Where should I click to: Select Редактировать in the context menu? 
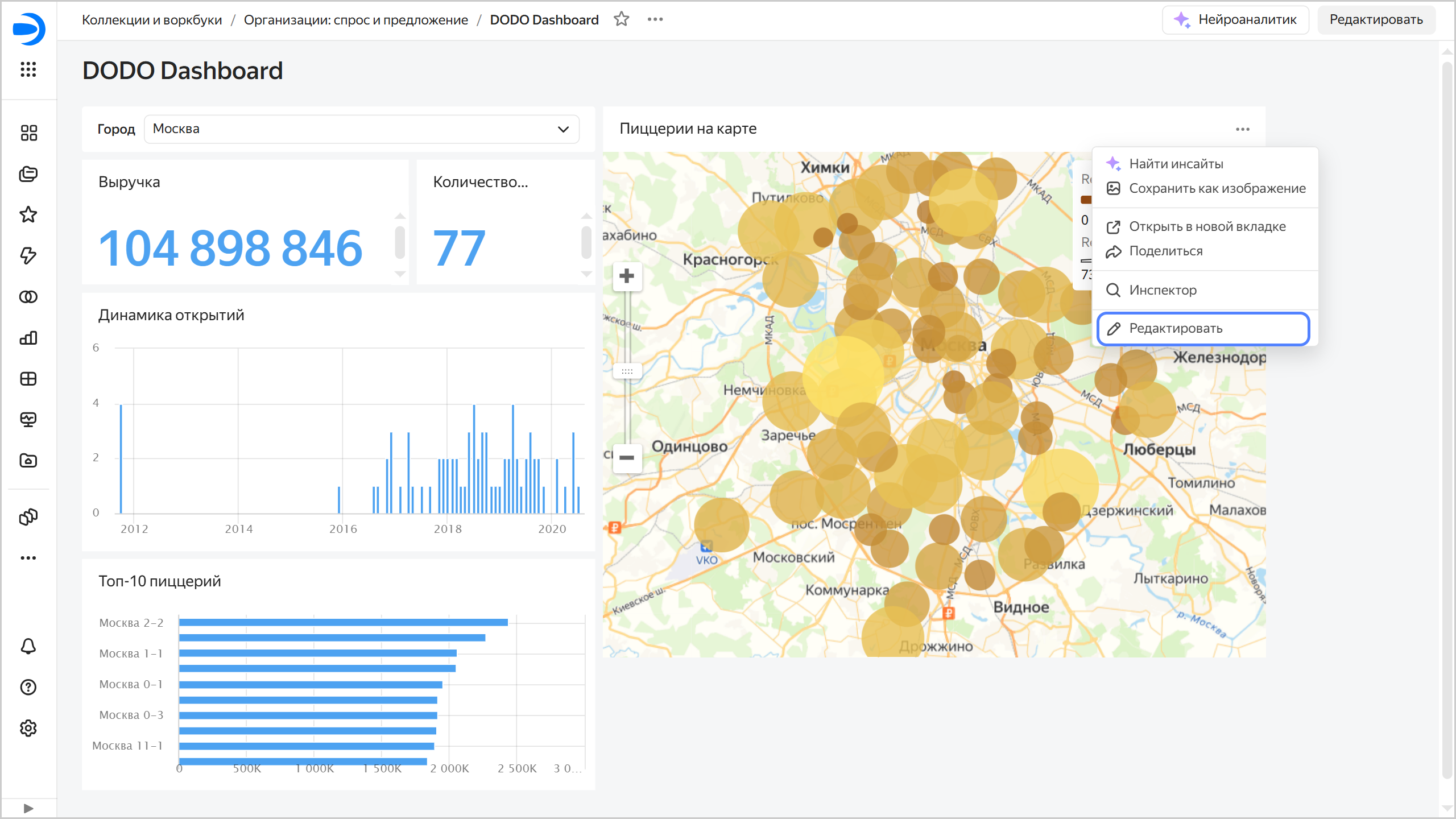[1175, 328]
